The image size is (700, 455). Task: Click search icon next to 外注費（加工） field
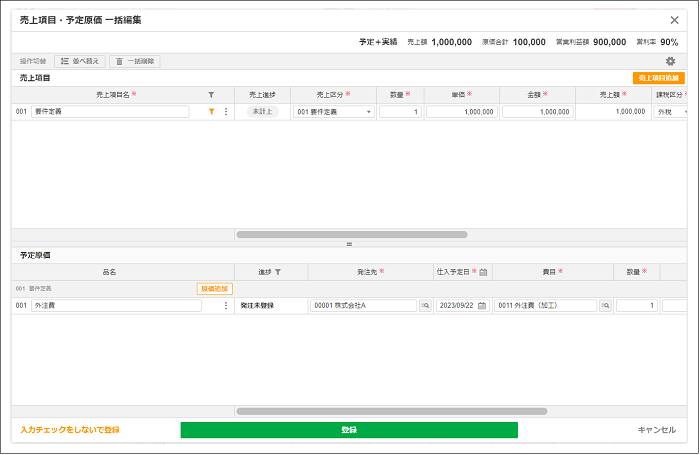(605, 305)
